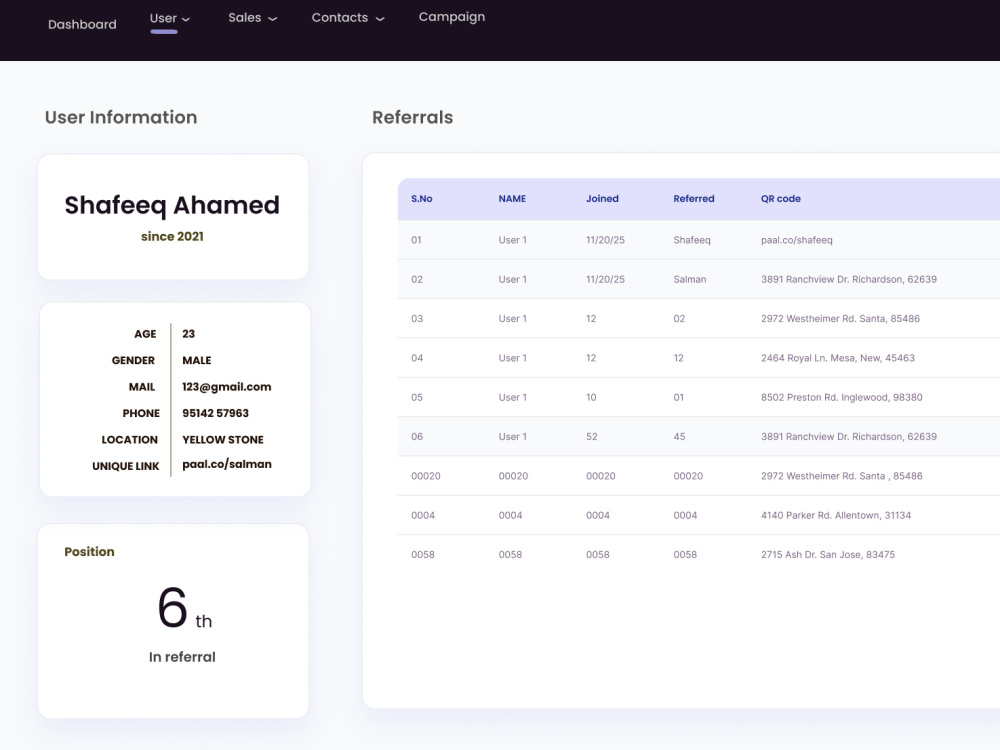Click Shafeeq in the Referred column
The width and height of the screenshot is (1000, 750).
pyautogui.click(x=692, y=240)
